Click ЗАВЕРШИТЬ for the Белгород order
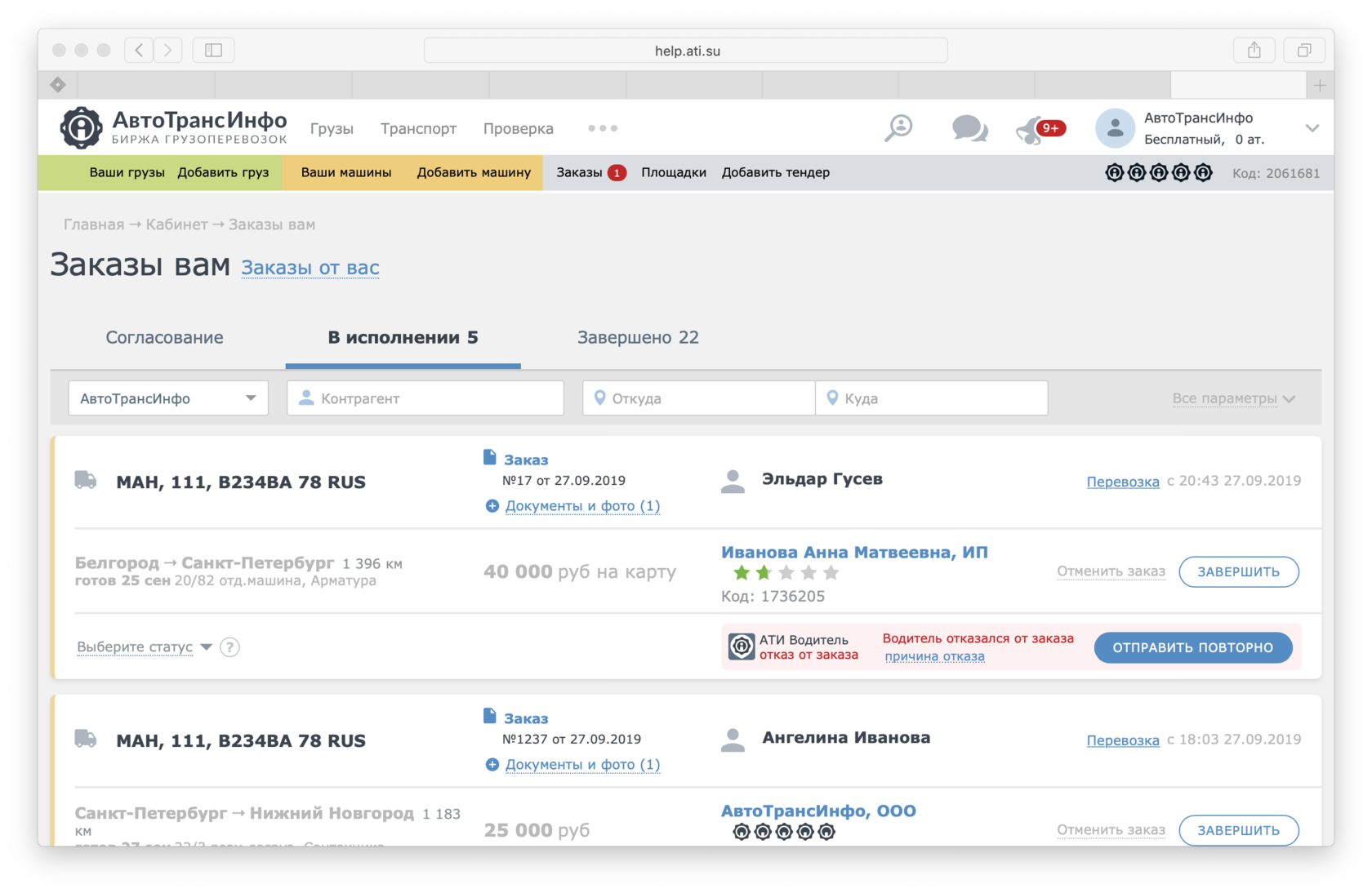1372x893 pixels. 1239,571
